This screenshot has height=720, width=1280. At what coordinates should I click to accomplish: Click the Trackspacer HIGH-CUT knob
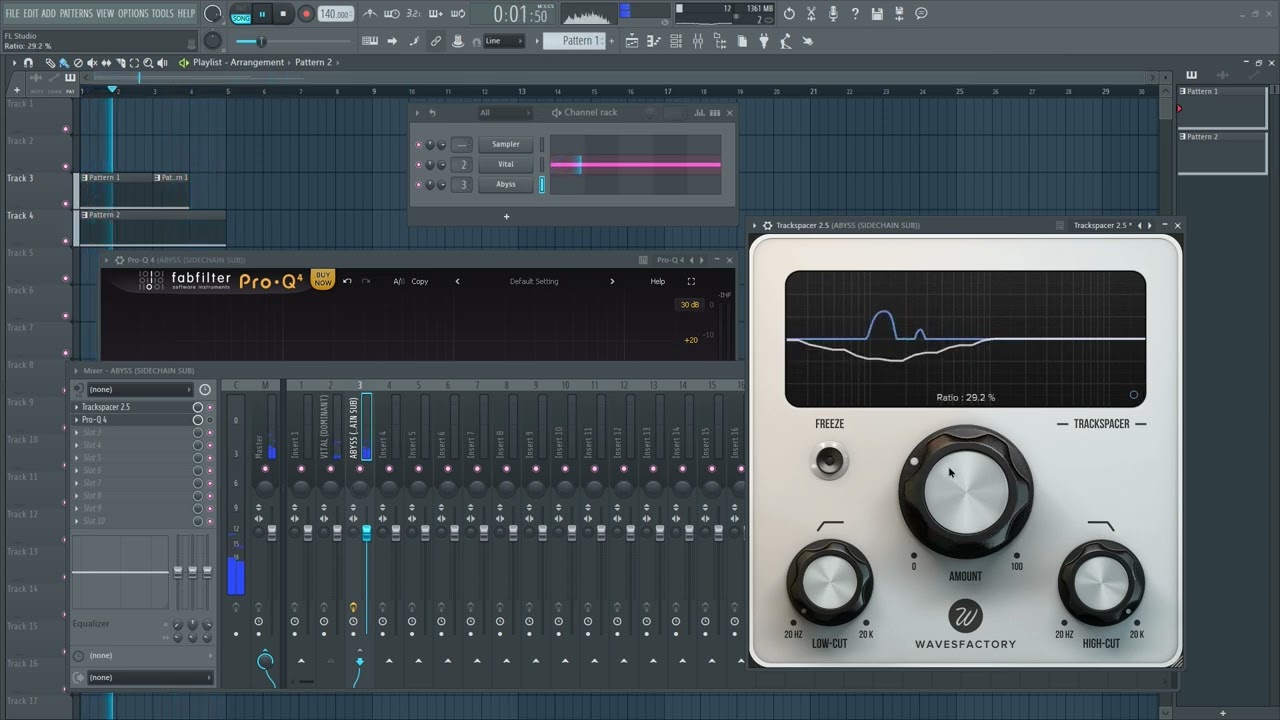click(1101, 583)
